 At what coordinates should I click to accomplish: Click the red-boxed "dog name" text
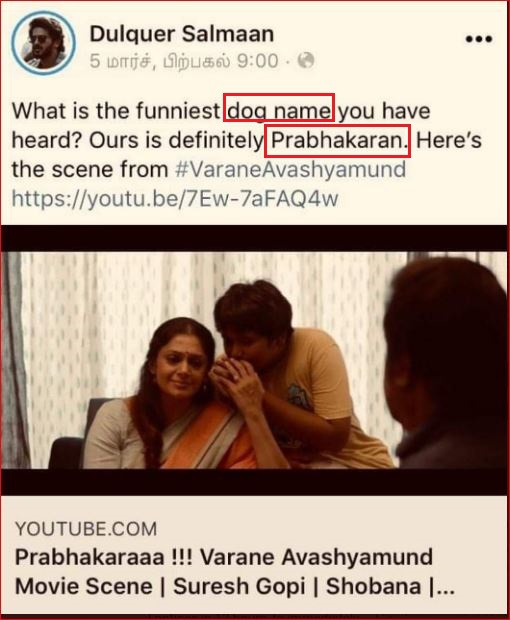coord(279,111)
